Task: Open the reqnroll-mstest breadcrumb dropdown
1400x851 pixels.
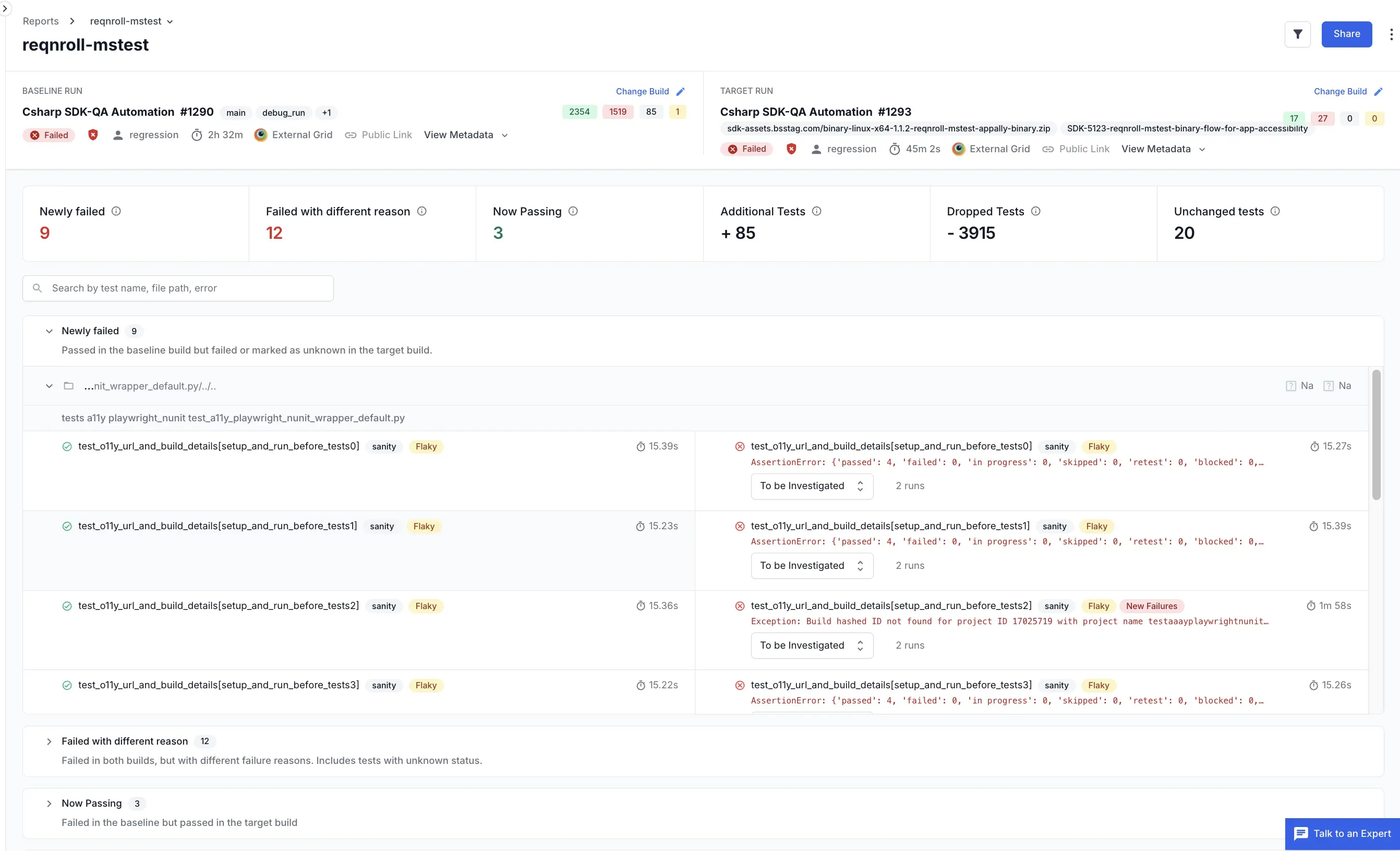Action: [131, 21]
